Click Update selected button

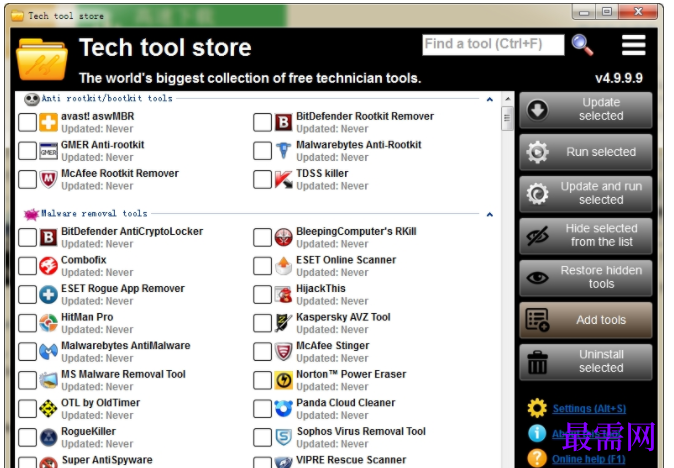click(585, 110)
